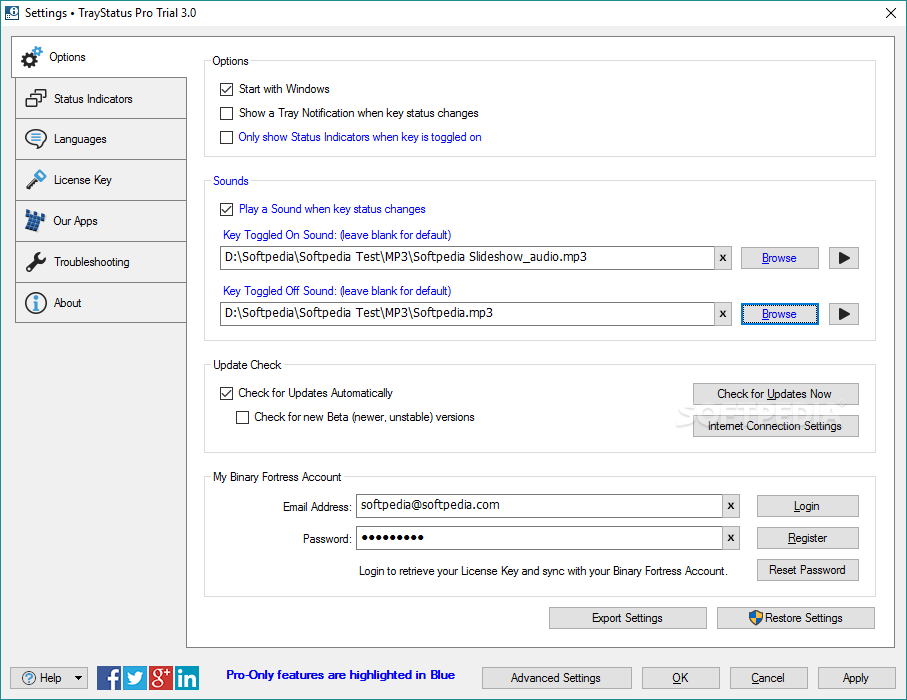This screenshot has height=700, width=907.
Task: Open the About tab
Action: 101,303
